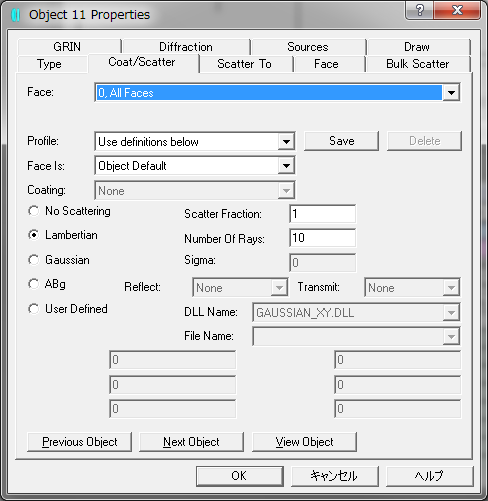The image size is (488, 501).
Task: Go to the Scatter To tab
Action: coord(244,64)
